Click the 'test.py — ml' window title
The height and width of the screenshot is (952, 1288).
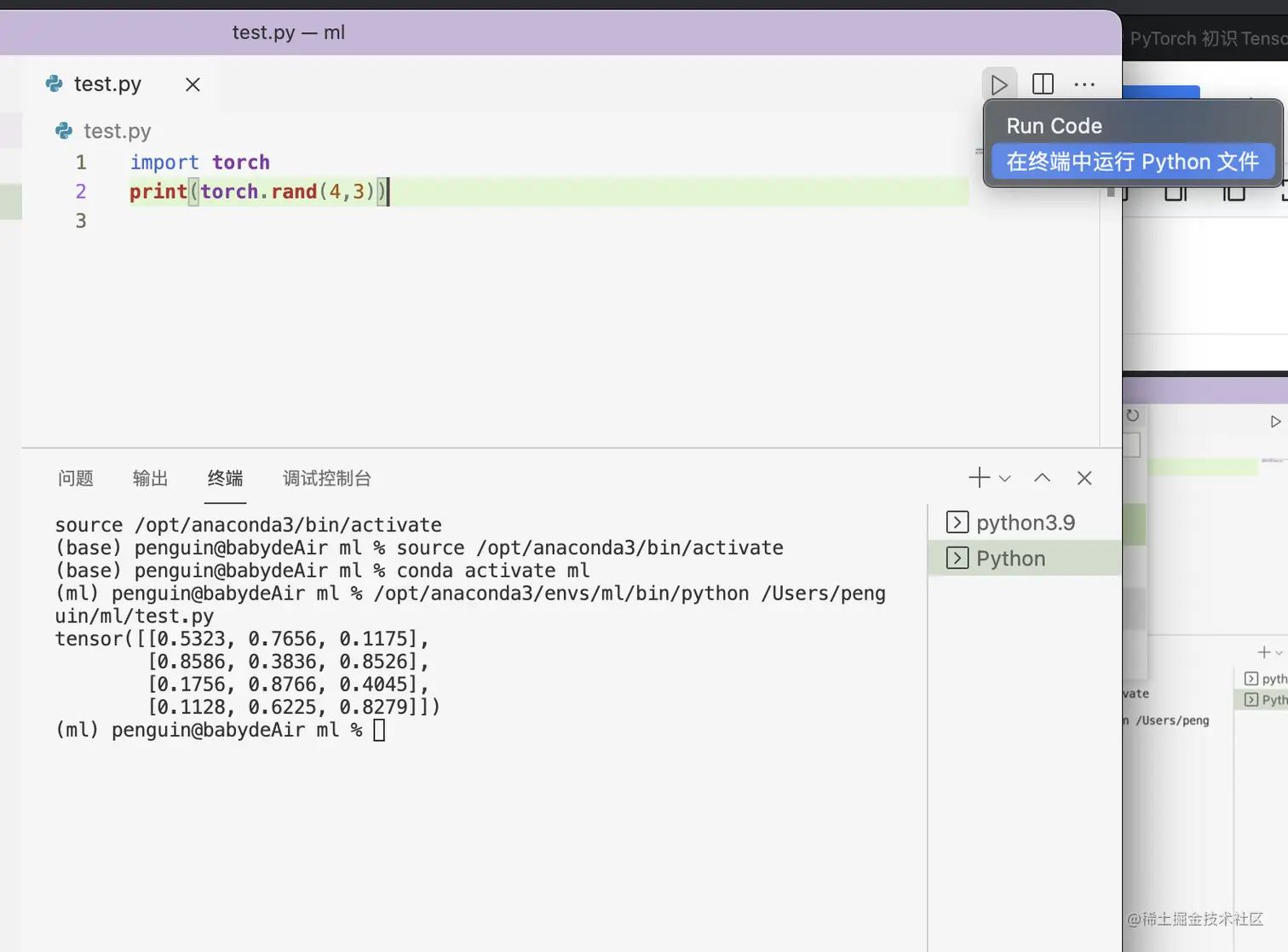pos(289,32)
